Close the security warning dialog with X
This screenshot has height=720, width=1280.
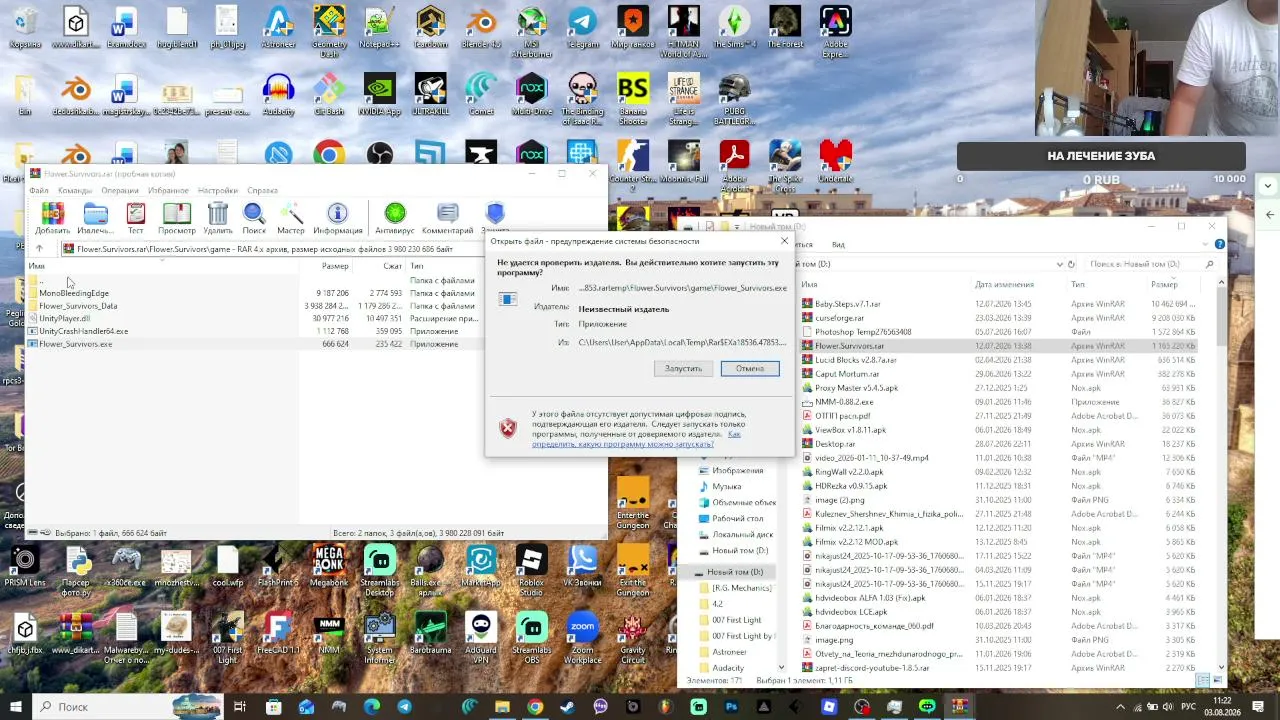point(784,241)
